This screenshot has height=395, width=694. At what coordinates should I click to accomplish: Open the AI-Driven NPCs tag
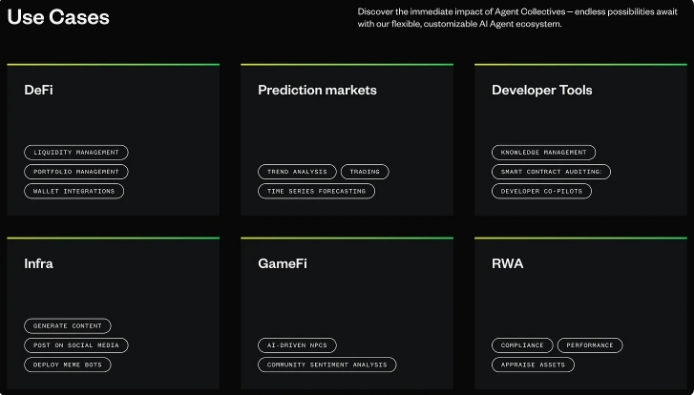[x=297, y=345]
